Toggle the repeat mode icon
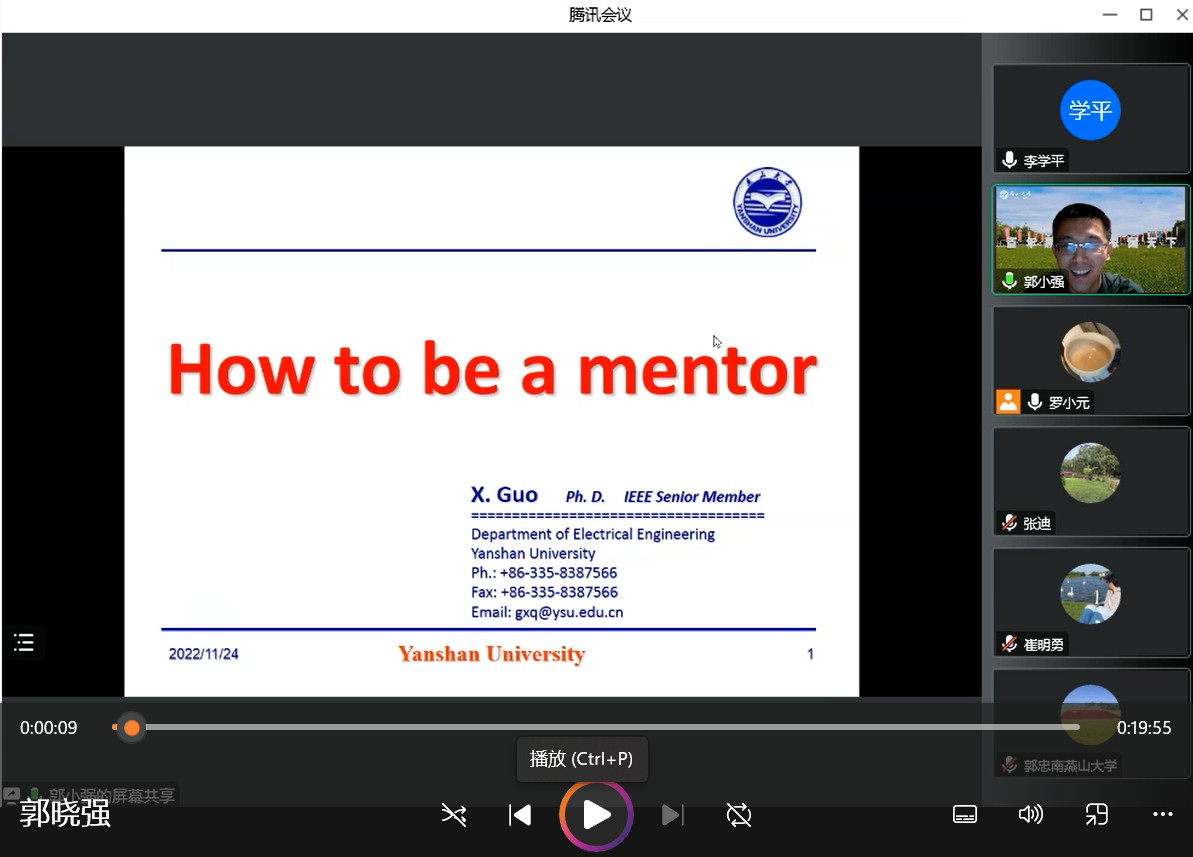Viewport: 1193px width, 857px height. [x=739, y=815]
